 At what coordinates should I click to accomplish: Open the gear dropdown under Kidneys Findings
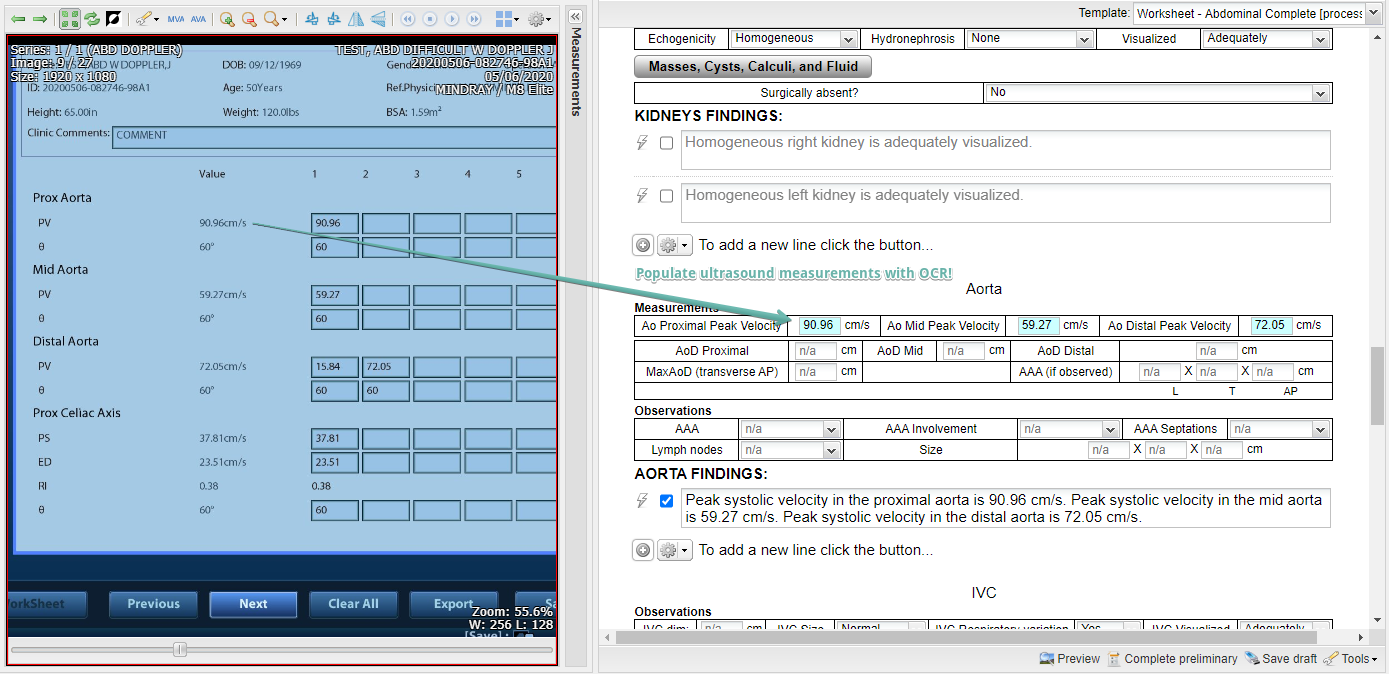pos(674,245)
